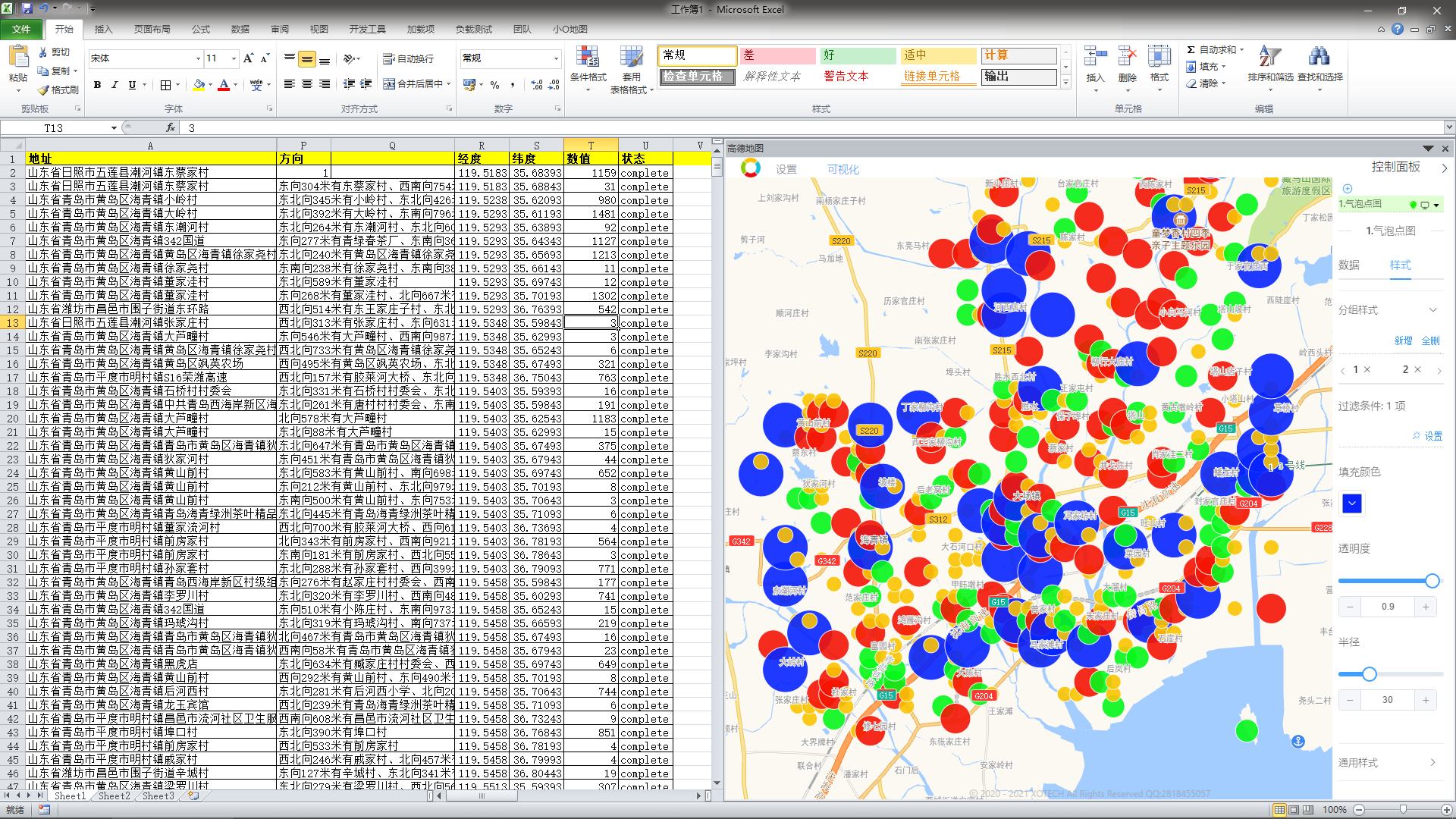The image size is (1456, 819).
Task: Collapse the 控制面板 panel with arrow
Action: (x=1444, y=168)
